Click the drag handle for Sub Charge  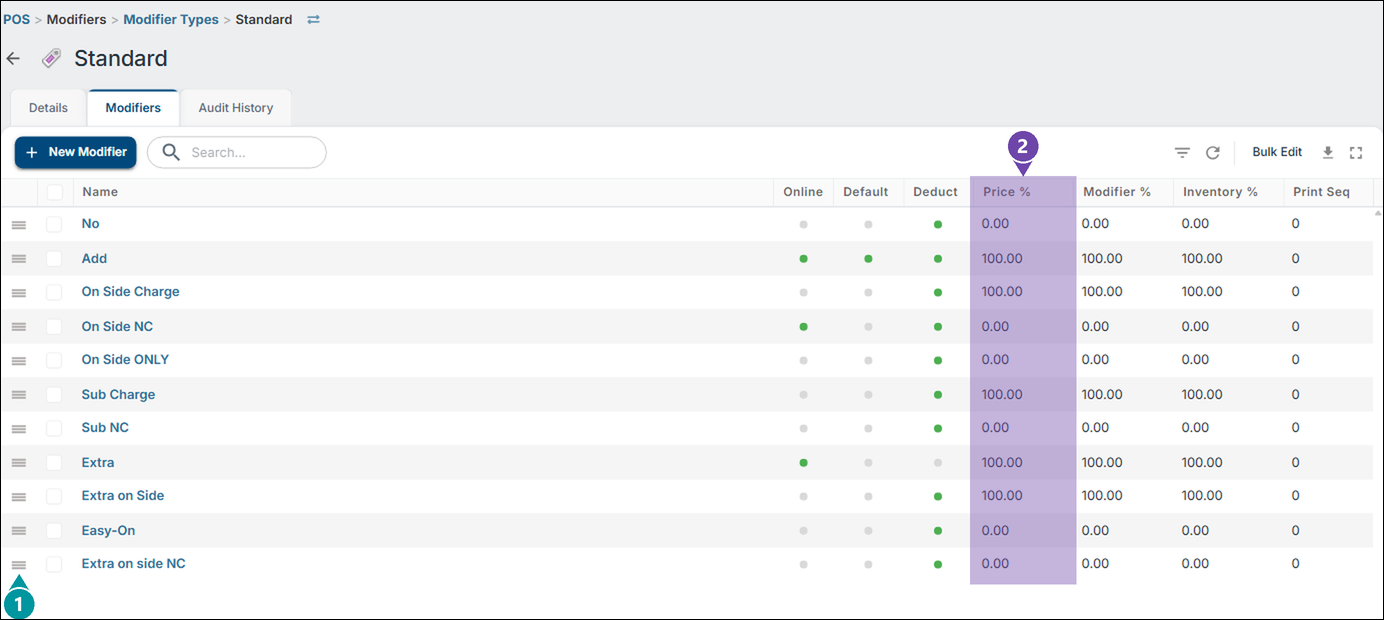pyautogui.click(x=19, y=395)
